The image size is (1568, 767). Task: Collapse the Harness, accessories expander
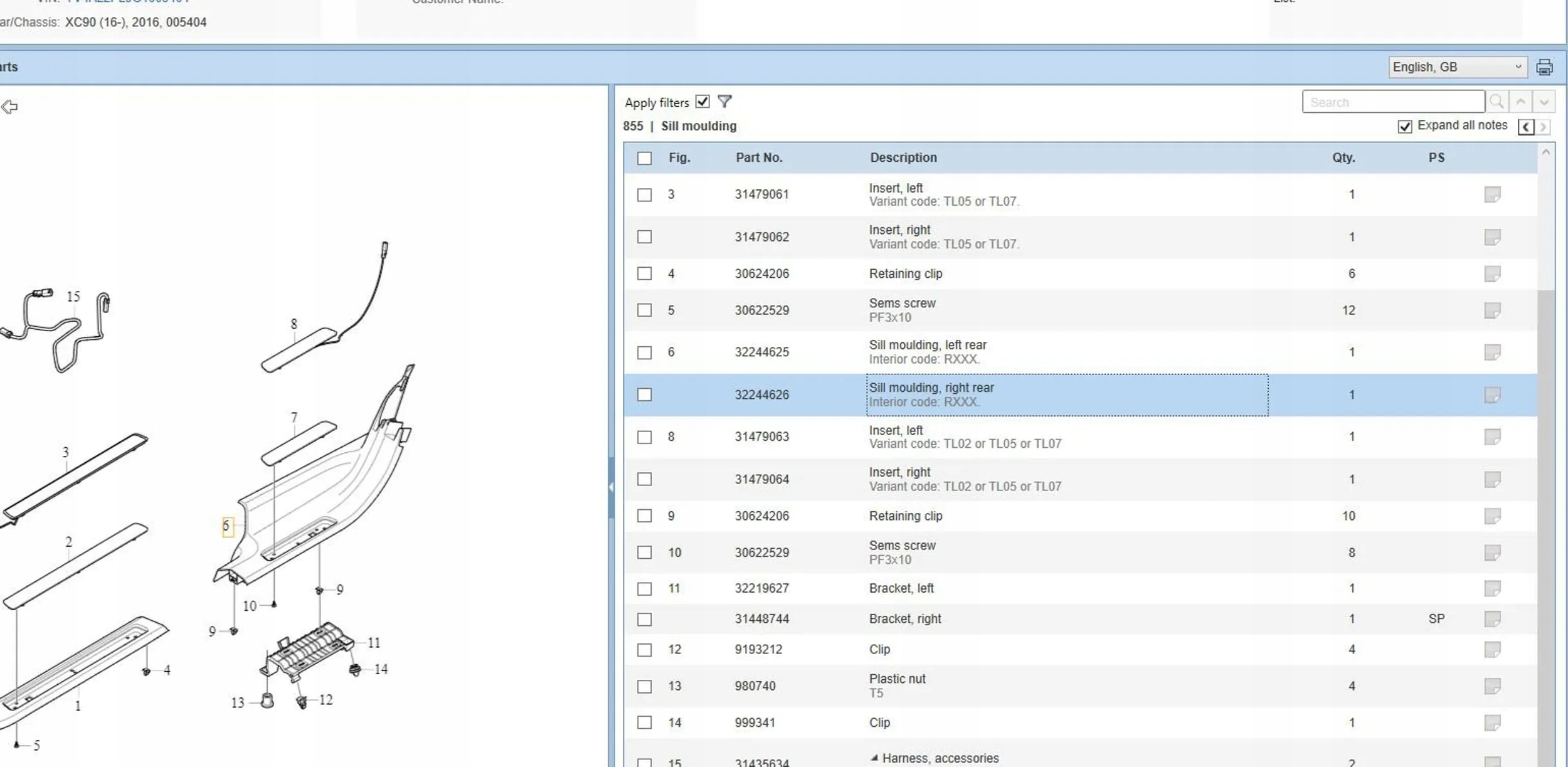[x=874, y=758]
